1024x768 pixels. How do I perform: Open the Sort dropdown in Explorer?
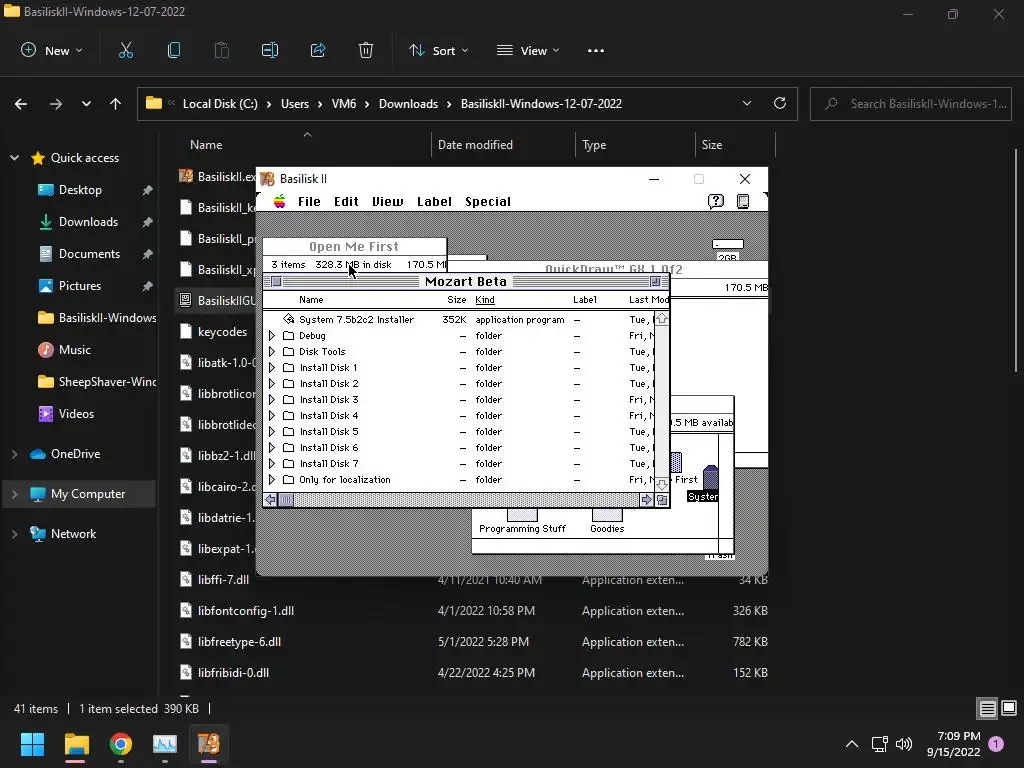(x=439, y=50)
